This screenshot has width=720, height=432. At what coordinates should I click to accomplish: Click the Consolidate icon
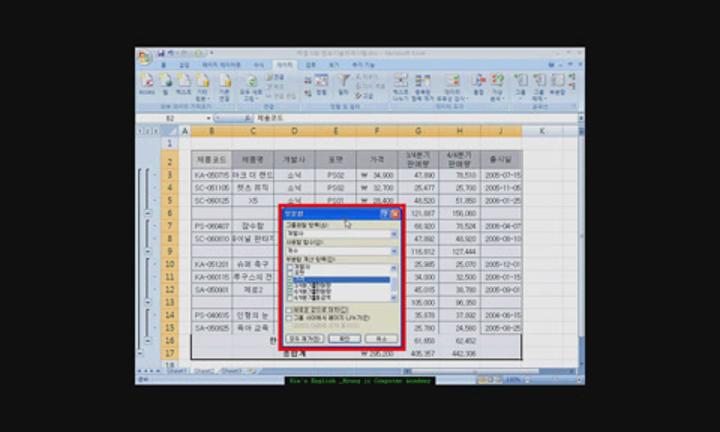[478, 84]
